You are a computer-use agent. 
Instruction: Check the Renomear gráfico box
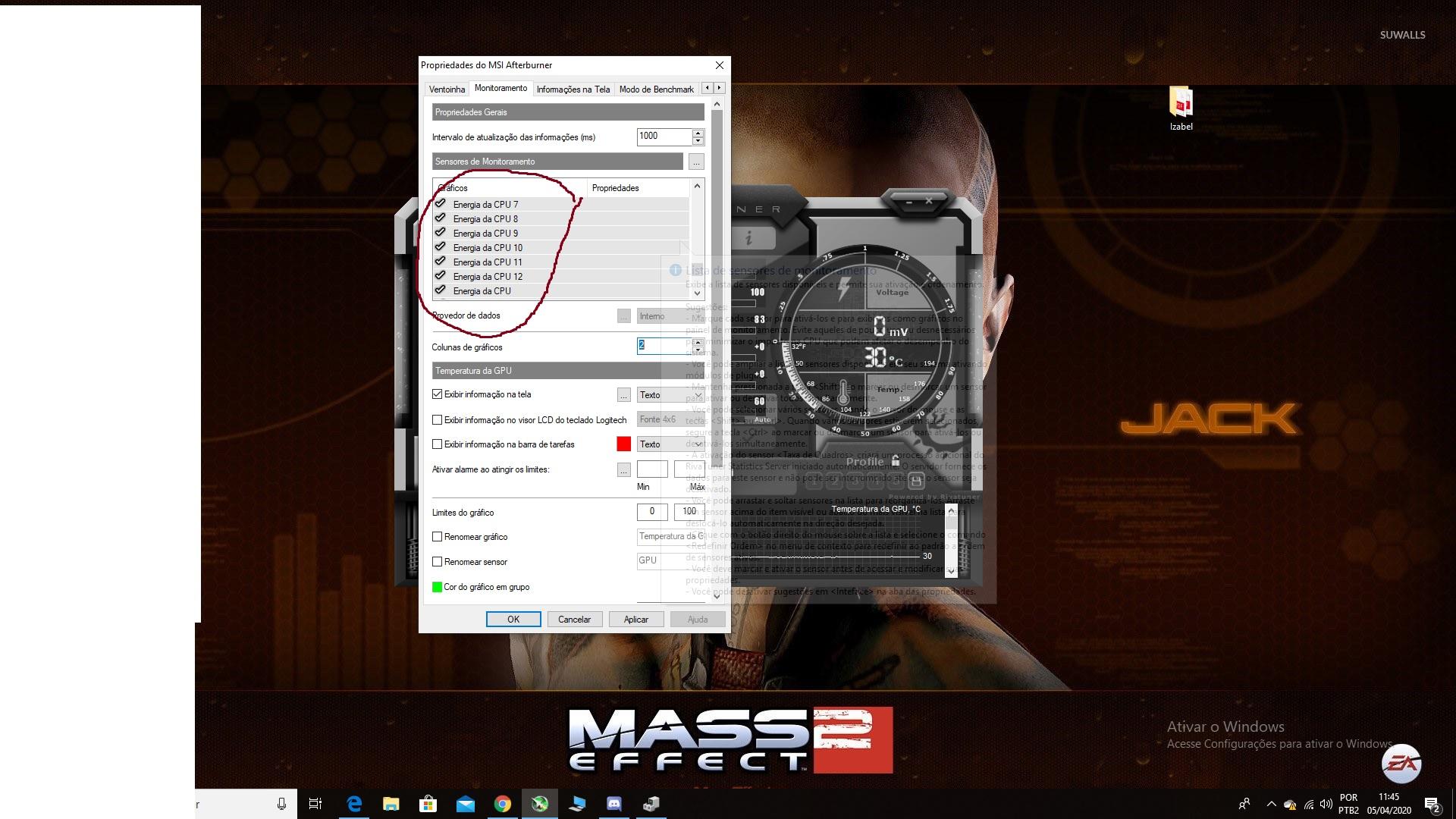click(x=437, y=537)
